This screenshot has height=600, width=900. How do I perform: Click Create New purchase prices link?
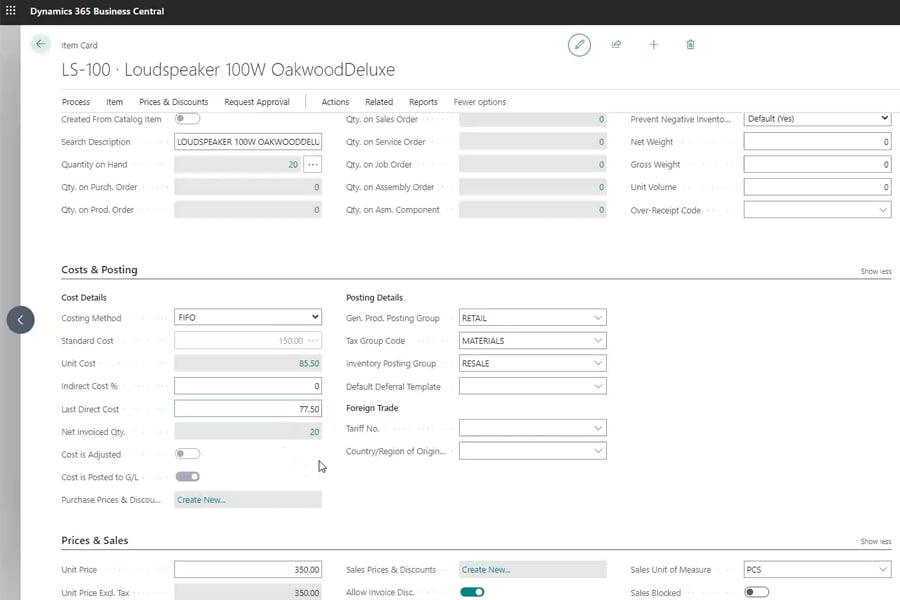pos(201,500)
